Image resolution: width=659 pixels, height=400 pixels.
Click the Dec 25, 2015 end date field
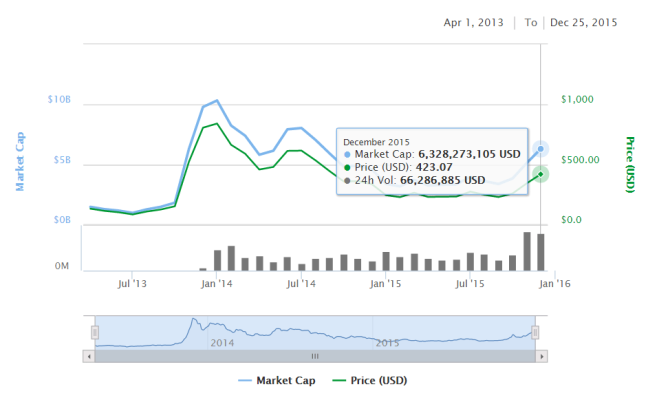(583, 23)
